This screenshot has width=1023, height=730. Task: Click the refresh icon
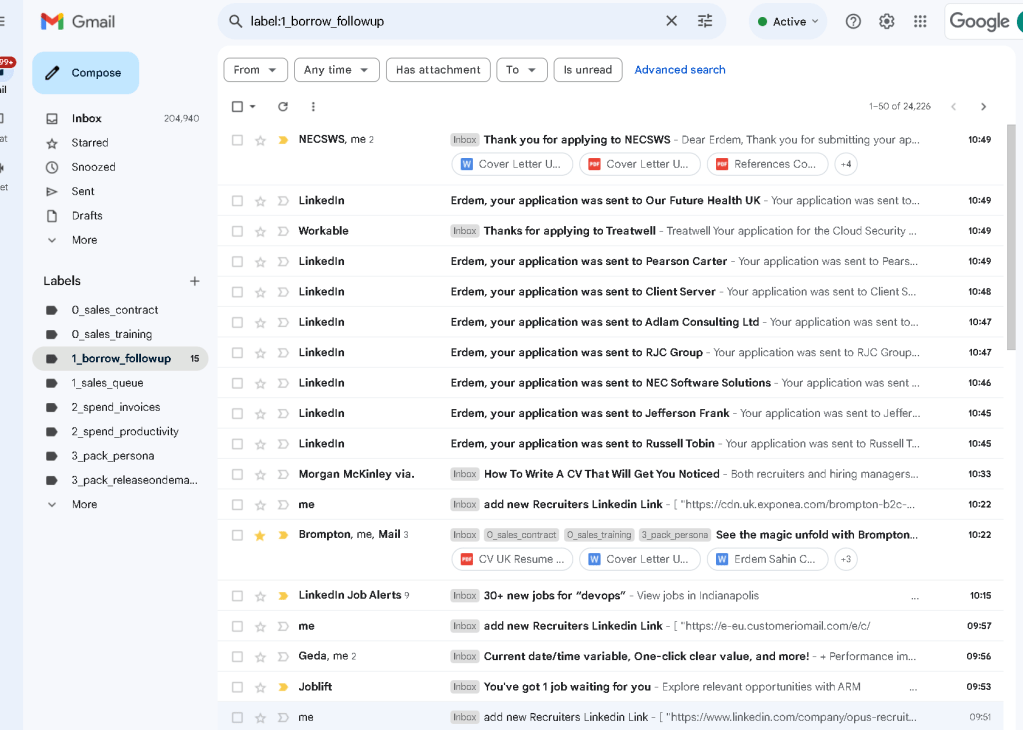[282, 106]
